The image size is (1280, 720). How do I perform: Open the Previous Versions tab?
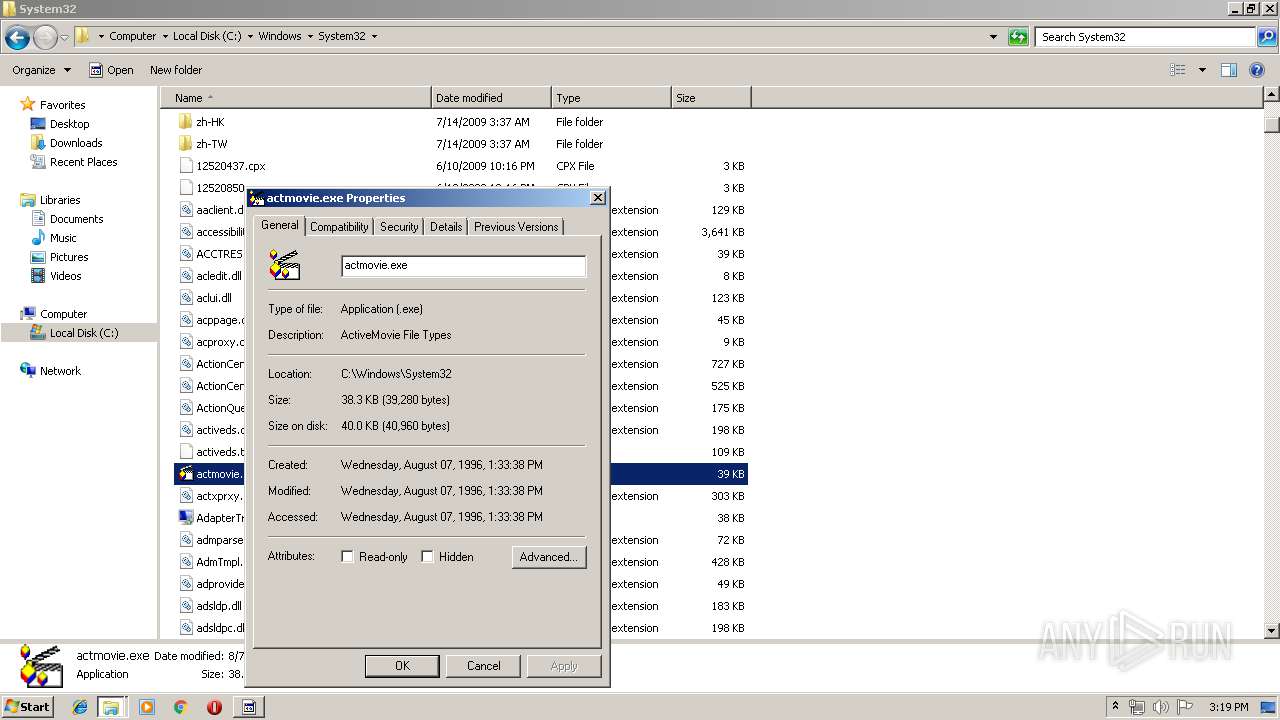pos(516,227)
